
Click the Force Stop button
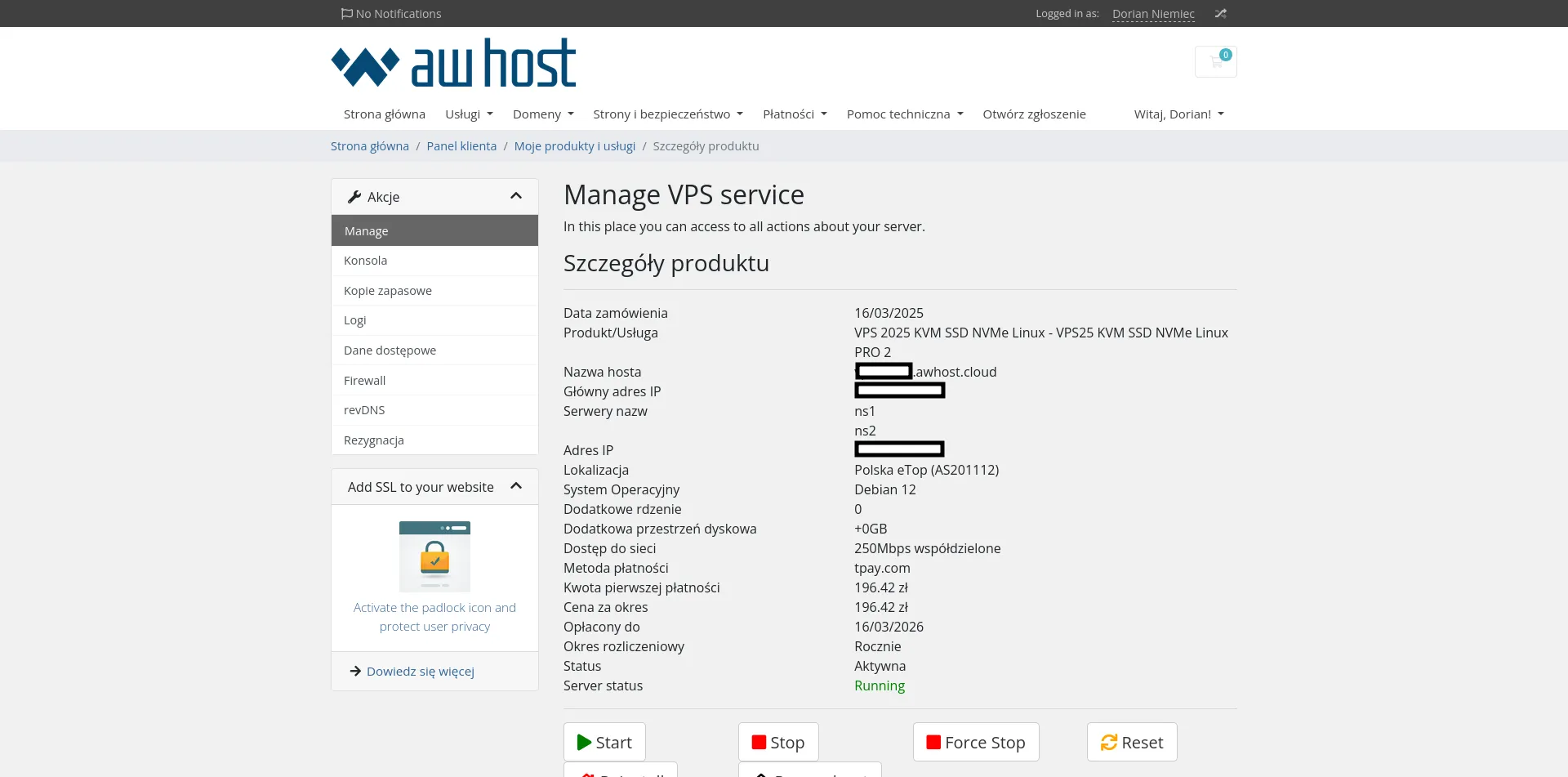pyautogui.click(x=975, y=742)
